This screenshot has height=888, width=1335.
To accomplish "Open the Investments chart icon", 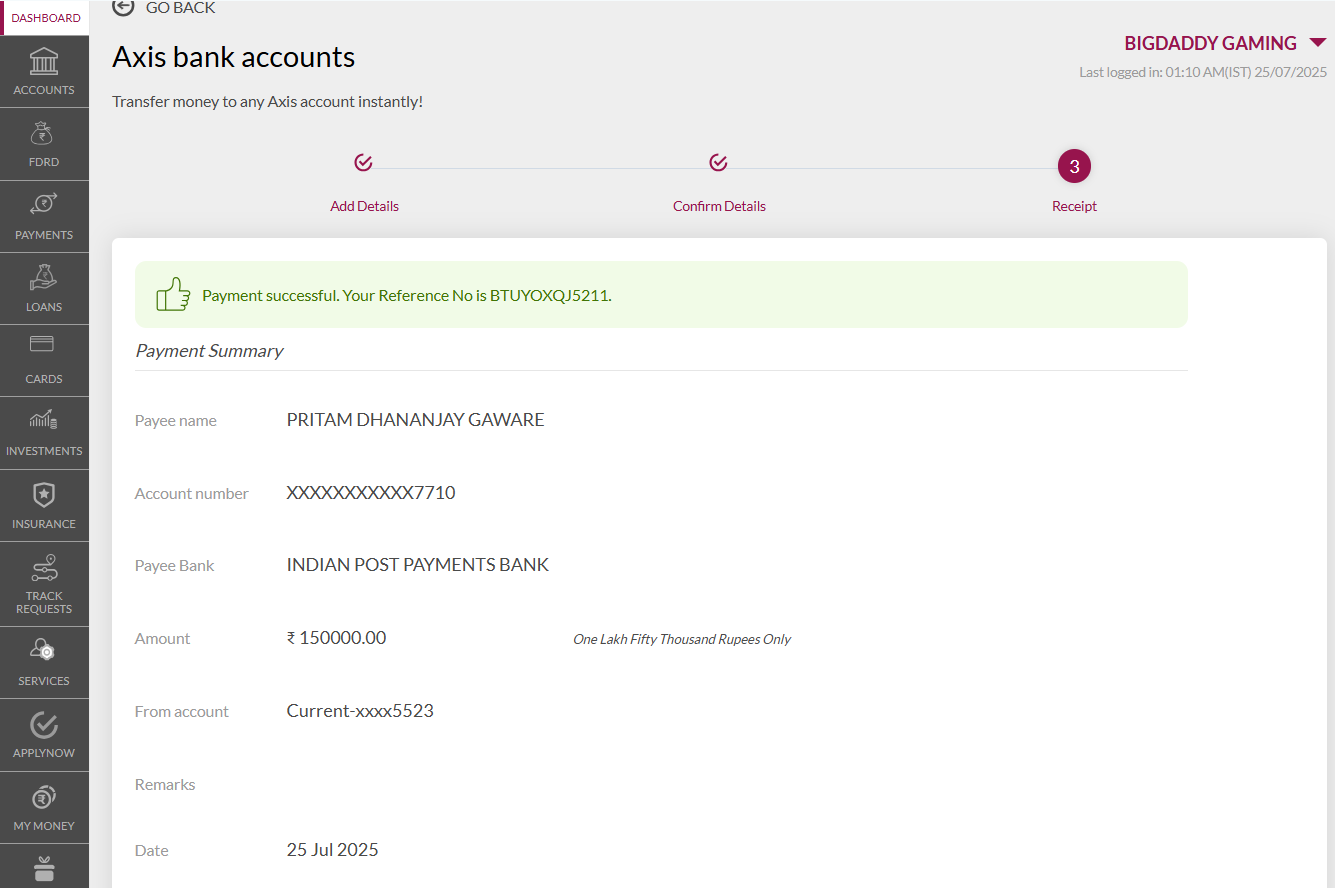I will pos(44,420).
